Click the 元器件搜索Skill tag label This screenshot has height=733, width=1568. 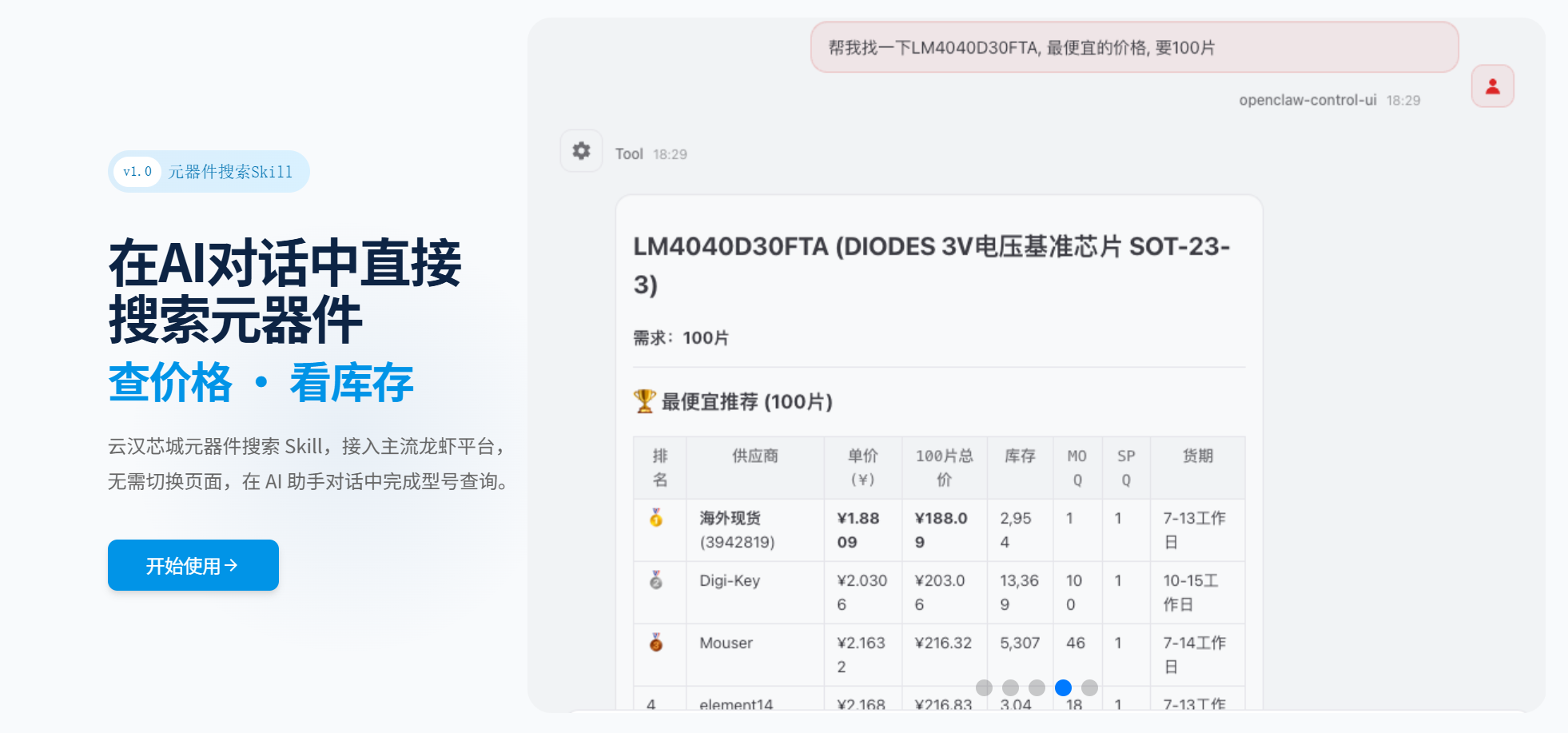pyautogui.click(x=230, y=172)
